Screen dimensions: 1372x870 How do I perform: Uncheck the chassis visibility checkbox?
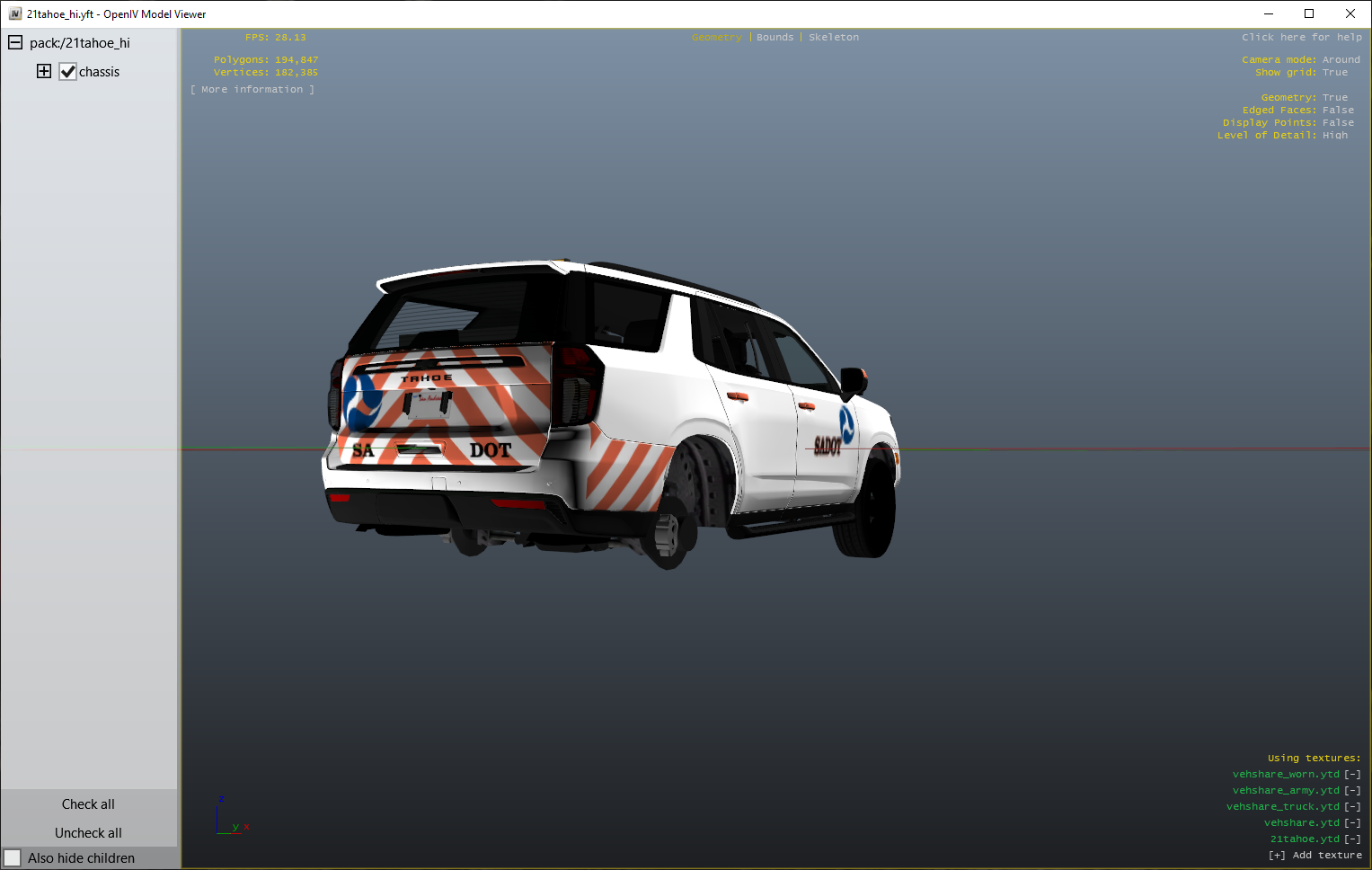click(x=68, y=72)
